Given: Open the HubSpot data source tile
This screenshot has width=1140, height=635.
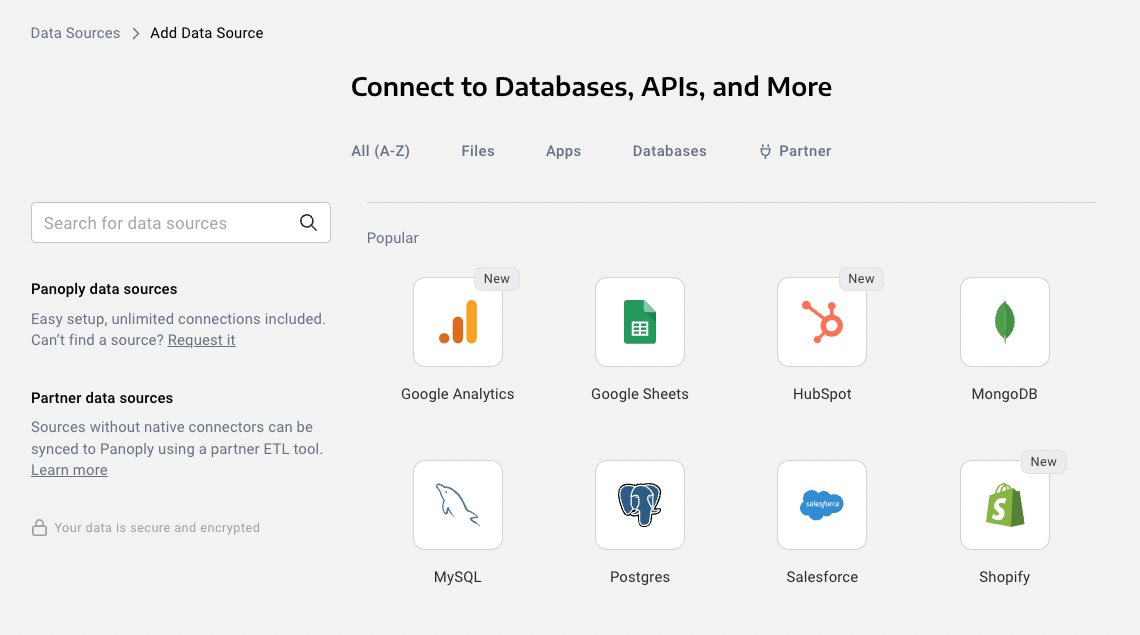Looking at the screenshot, I should coord(822,322).
